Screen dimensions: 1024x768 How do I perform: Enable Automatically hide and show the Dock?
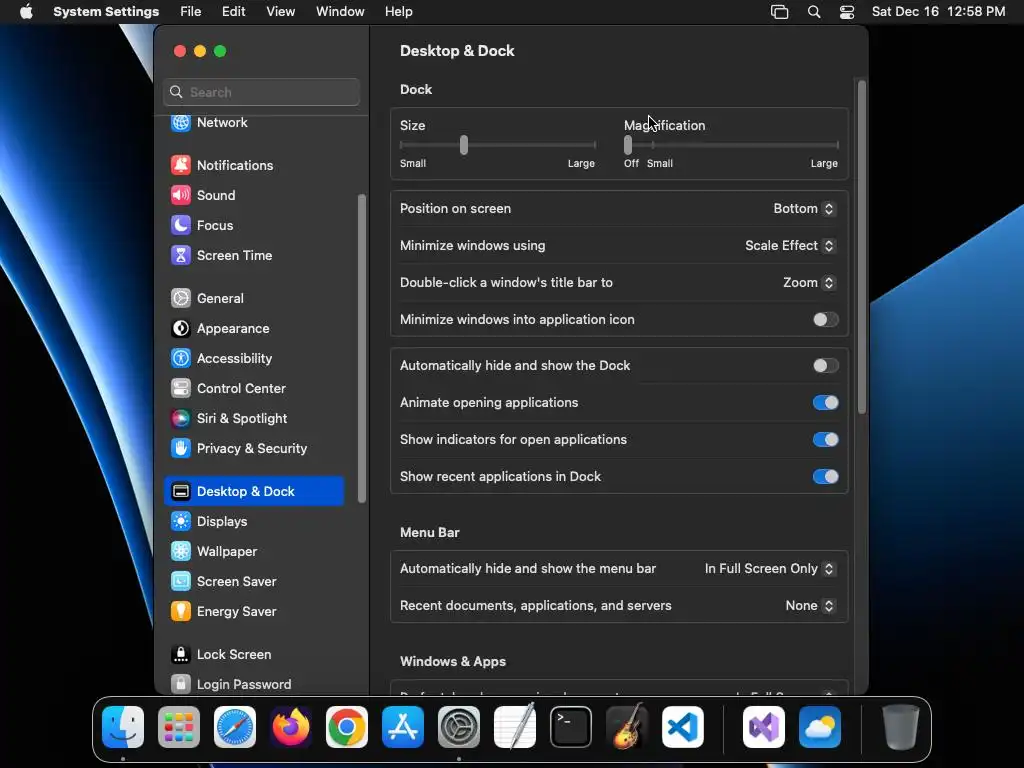tap(825, 366)
